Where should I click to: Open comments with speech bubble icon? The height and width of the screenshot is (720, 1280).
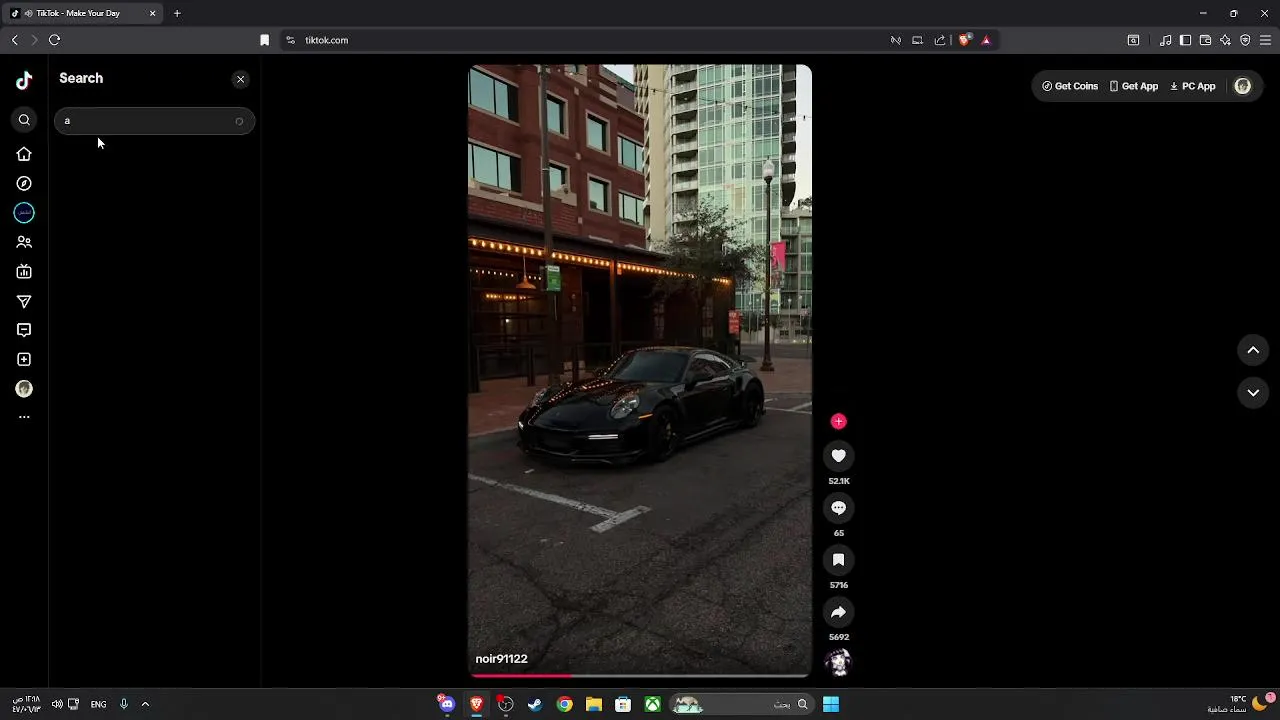point(839,508)
